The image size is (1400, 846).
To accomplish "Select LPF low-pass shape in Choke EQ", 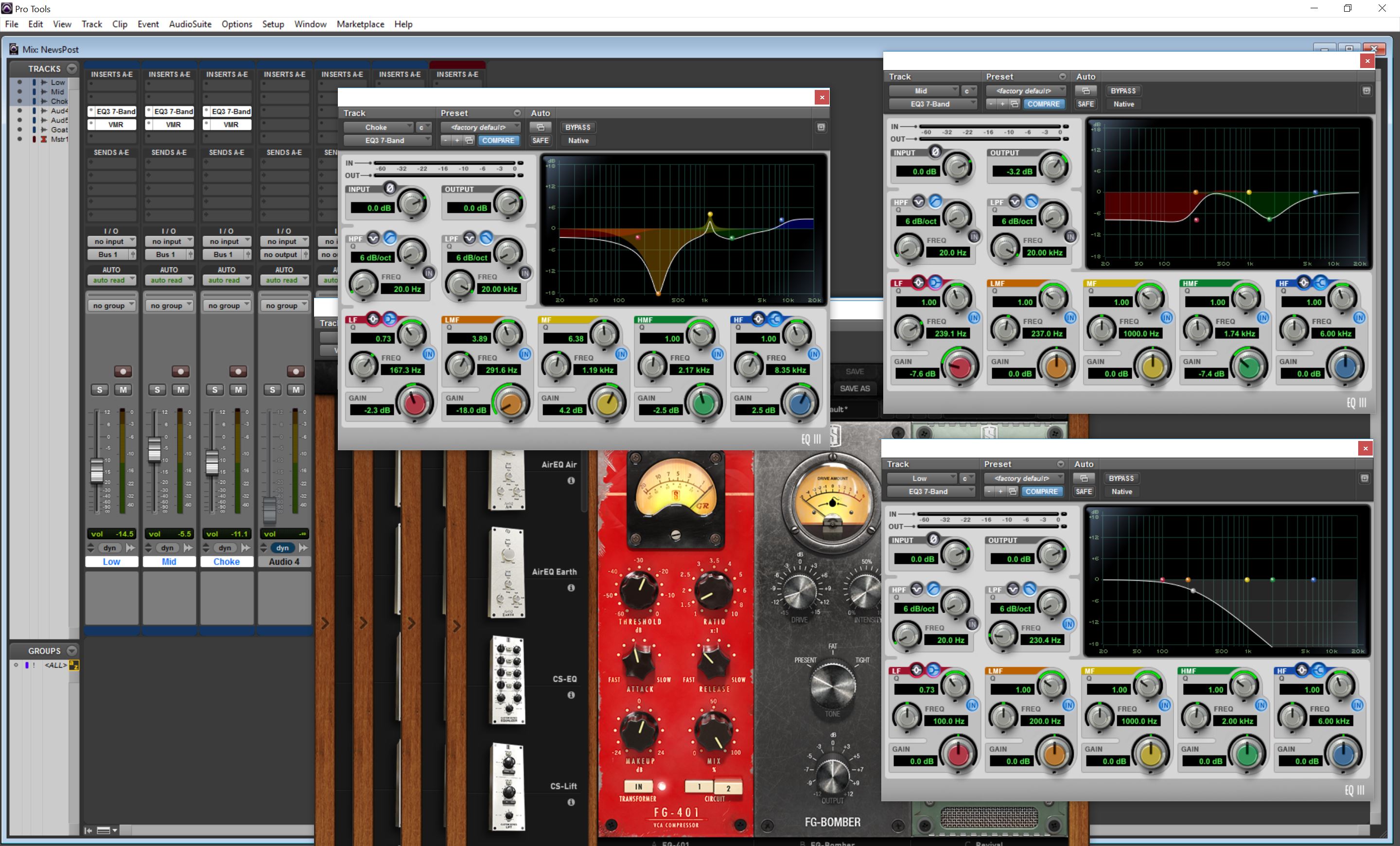I will [x=487, y=237].
